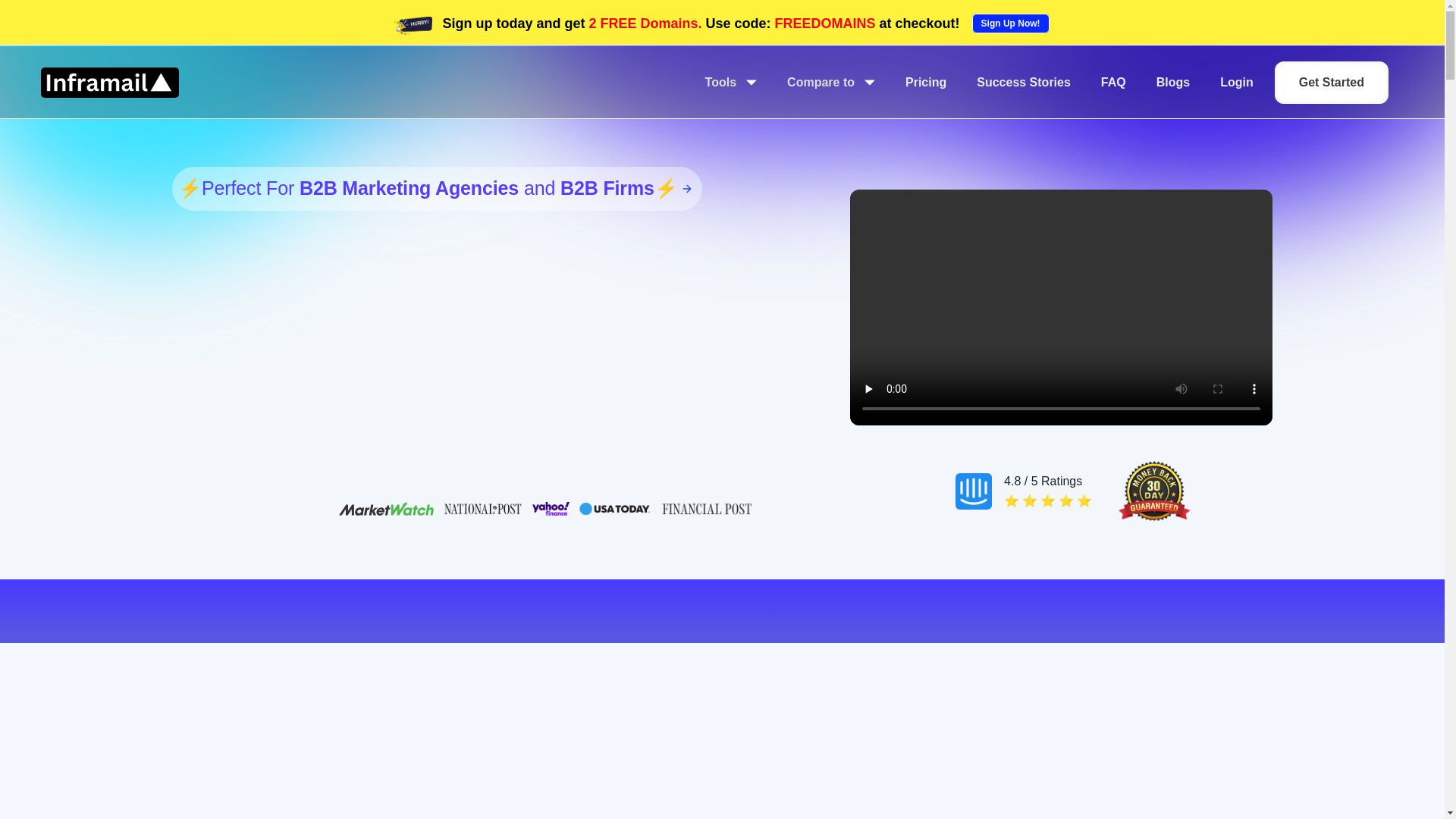Click the 4.8 / 5 Ratings text

click(1043, 482)
